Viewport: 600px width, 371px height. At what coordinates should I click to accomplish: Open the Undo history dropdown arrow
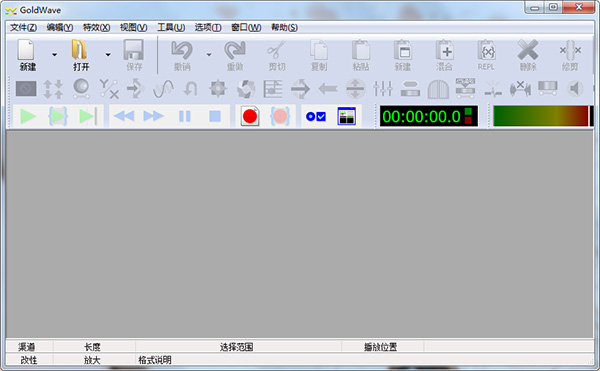(209, 55)
